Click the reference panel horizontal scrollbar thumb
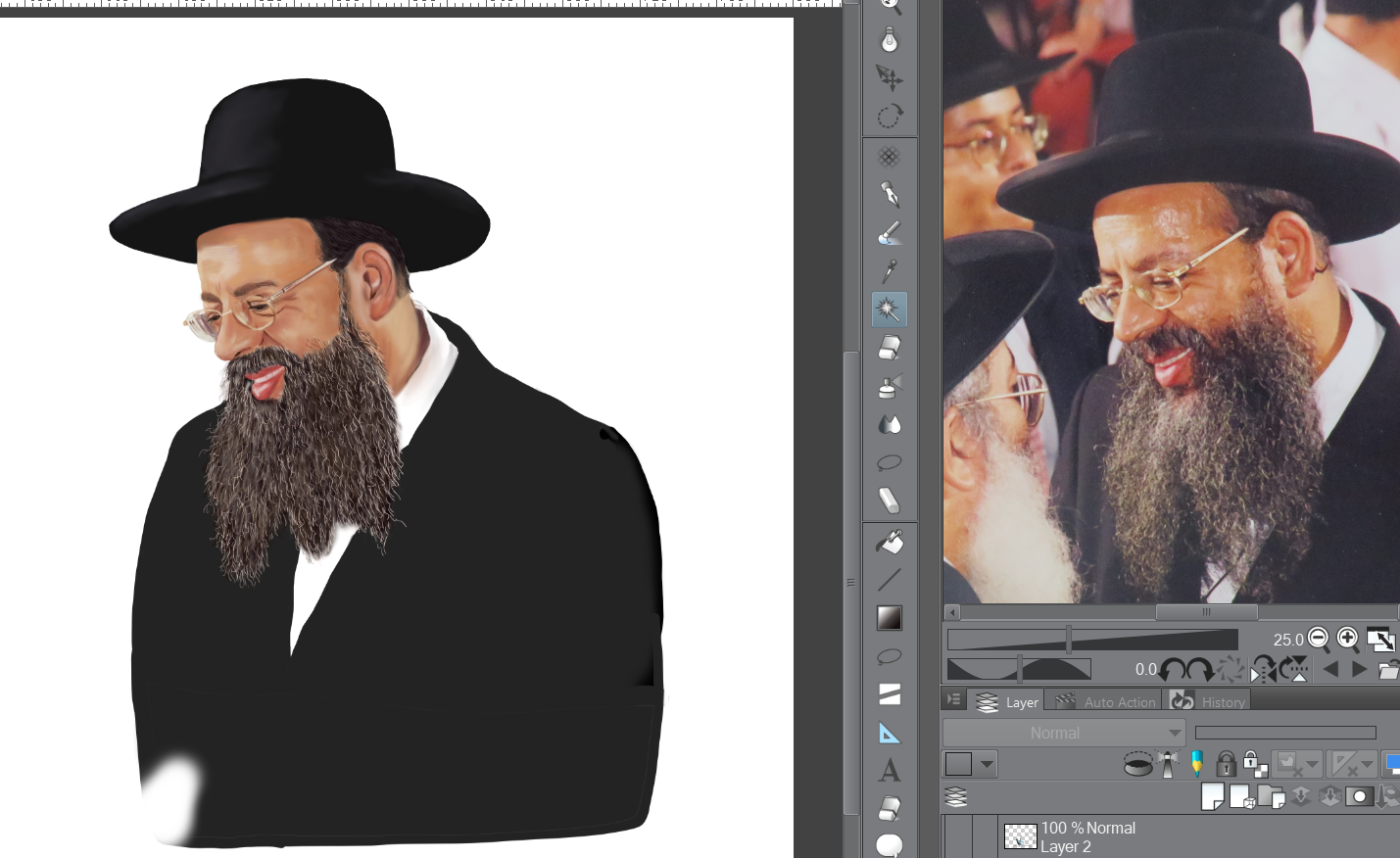The height and width of the screenshot is (858, 1400). pyautogui.click(x=1207, y=612)
